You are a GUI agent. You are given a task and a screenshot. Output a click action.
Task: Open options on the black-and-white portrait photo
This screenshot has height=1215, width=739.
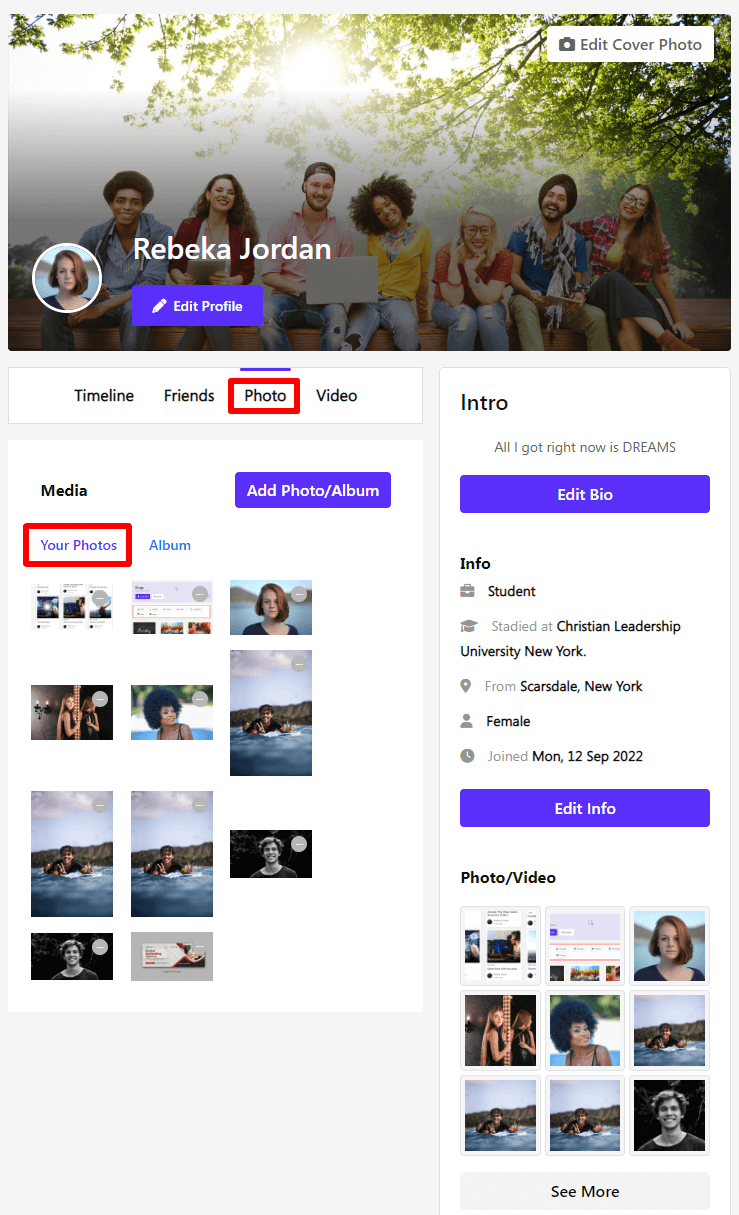298,845
